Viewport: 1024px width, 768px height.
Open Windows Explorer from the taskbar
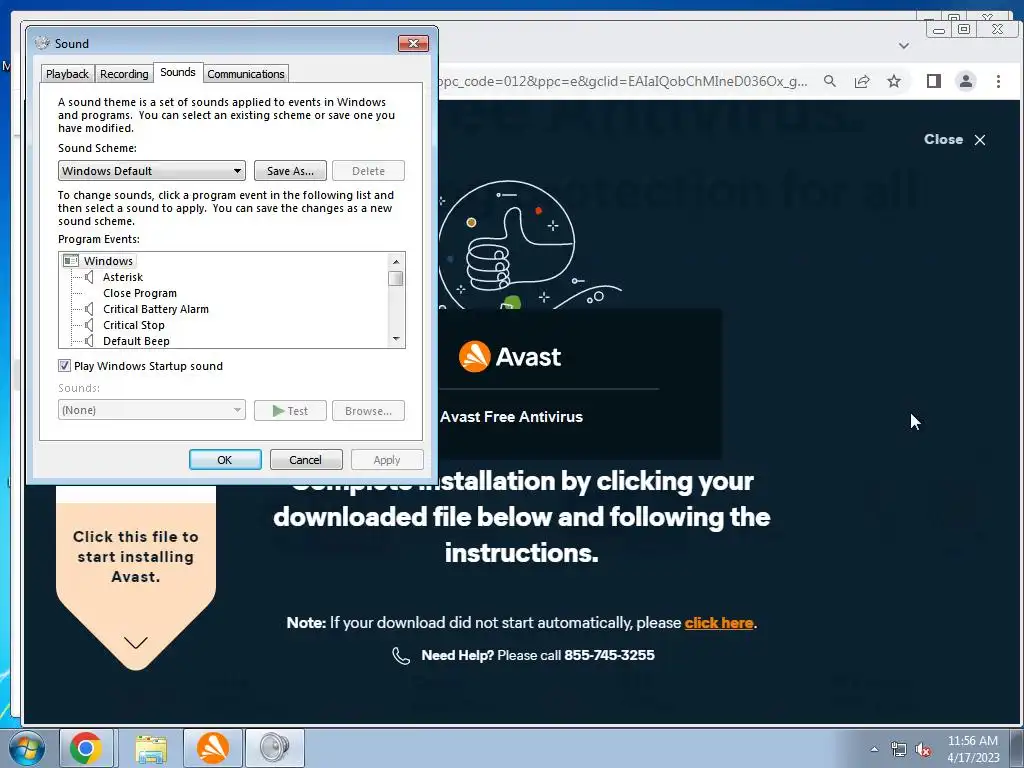[151, 748]
